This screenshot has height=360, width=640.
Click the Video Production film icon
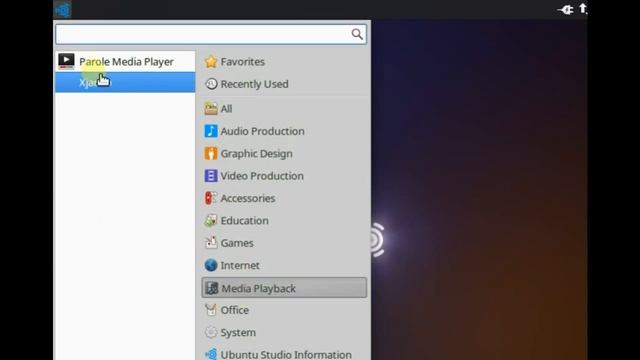tap(211, 176)
